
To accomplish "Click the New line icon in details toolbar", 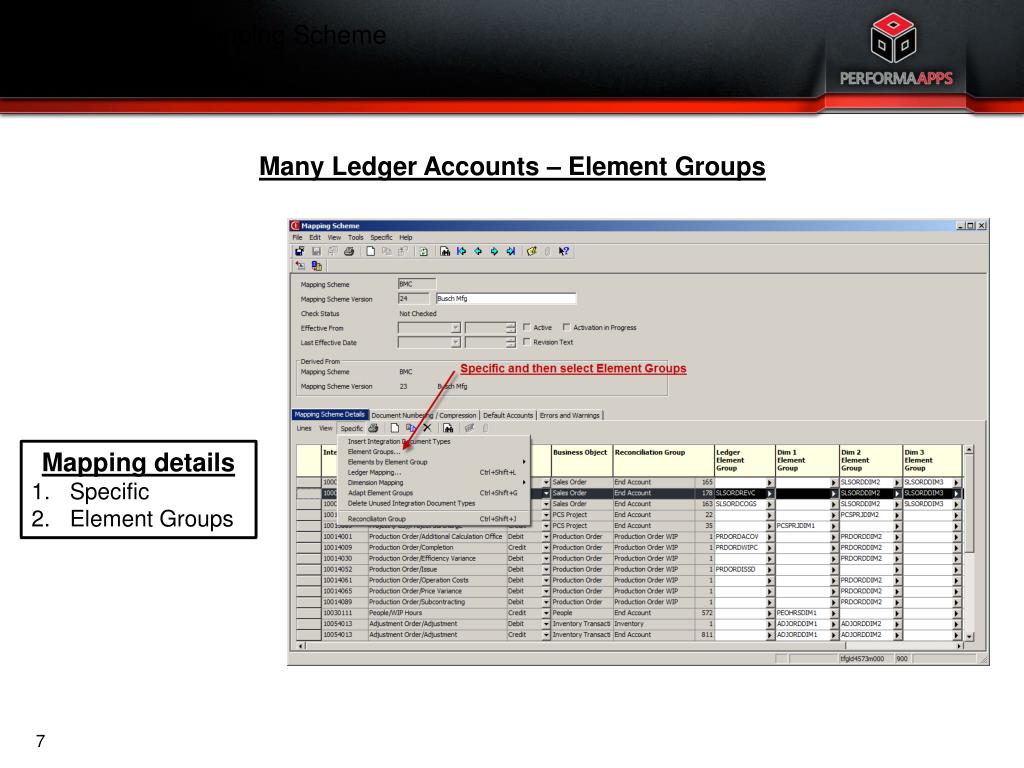I will pos(394,428).
